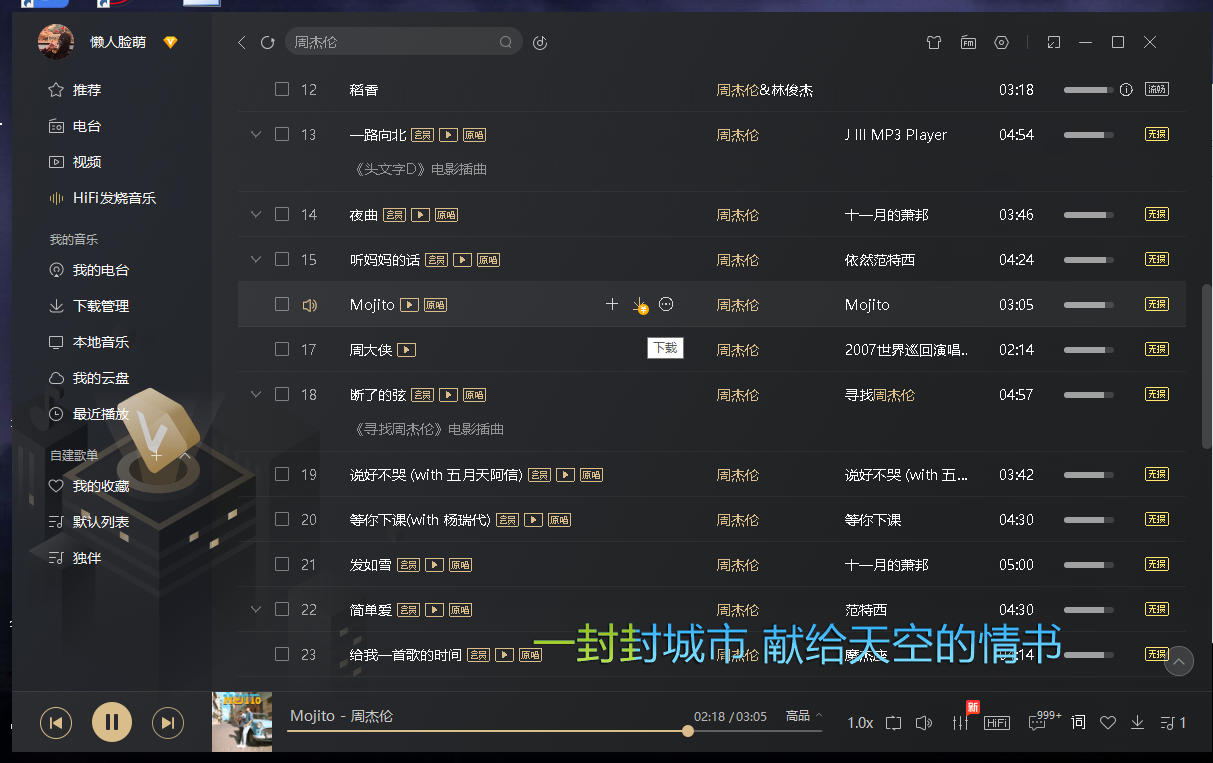Seek using the playback progress bar

(x=555, y=731)
